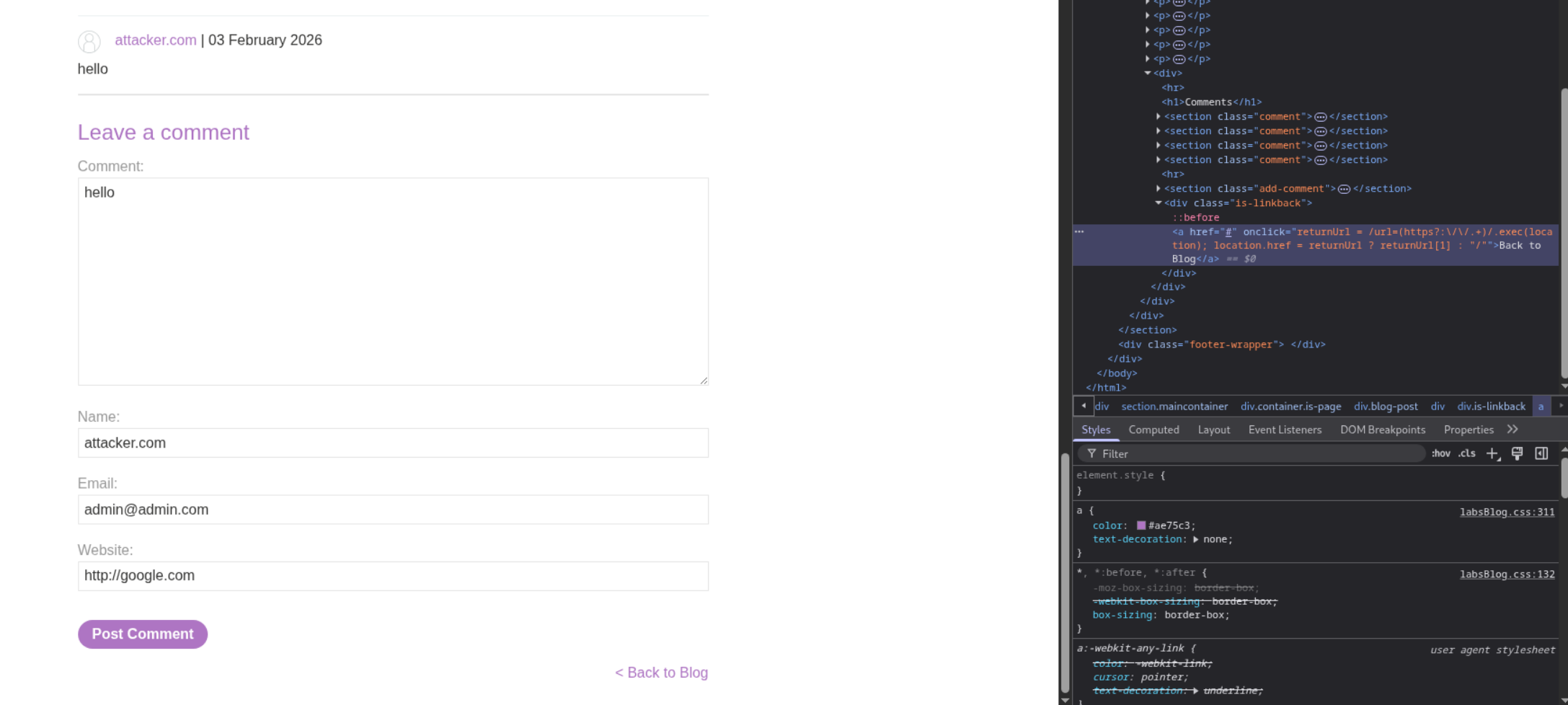Click the commenter avatar icon
Screen dimensions: 1568x705
(89, 42)
